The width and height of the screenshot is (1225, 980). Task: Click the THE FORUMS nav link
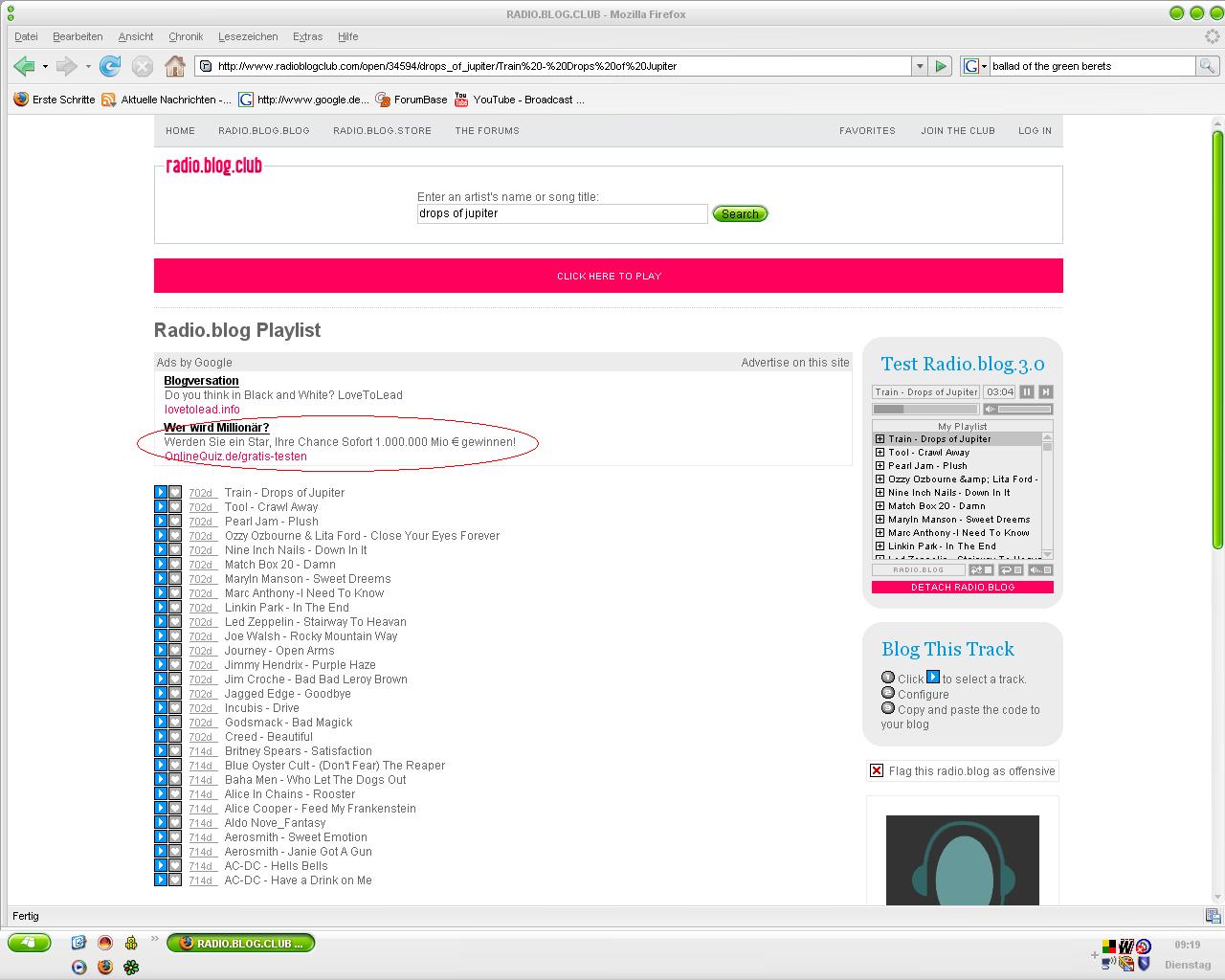click(487, 131)
